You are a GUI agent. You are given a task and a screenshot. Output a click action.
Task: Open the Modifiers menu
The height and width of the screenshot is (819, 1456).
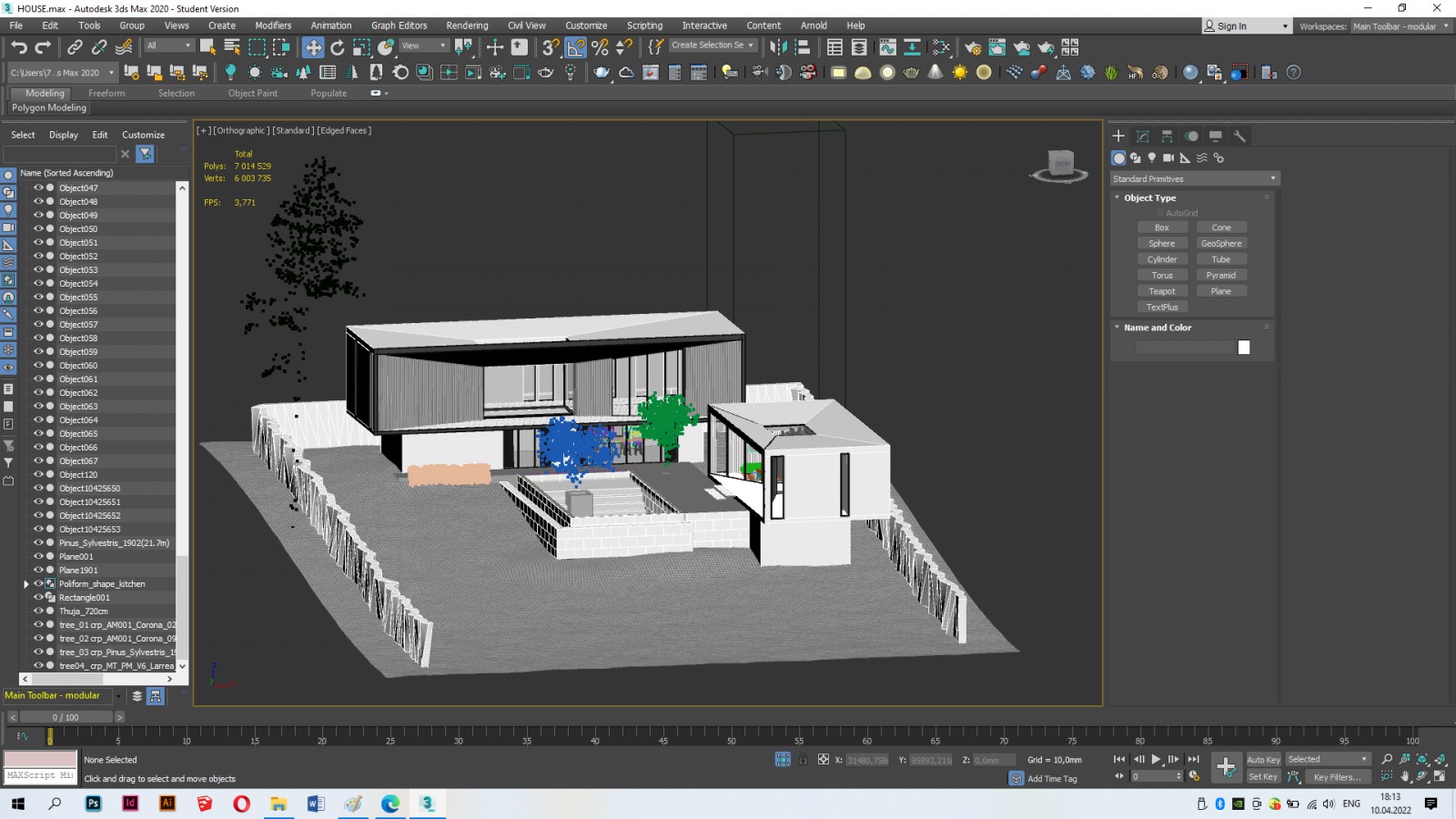pos(273,25)
